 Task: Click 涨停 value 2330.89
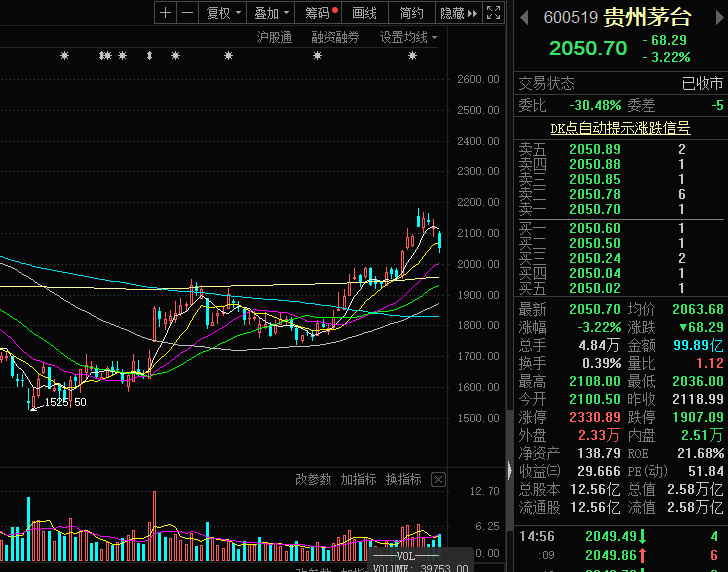tap(595, 417)
